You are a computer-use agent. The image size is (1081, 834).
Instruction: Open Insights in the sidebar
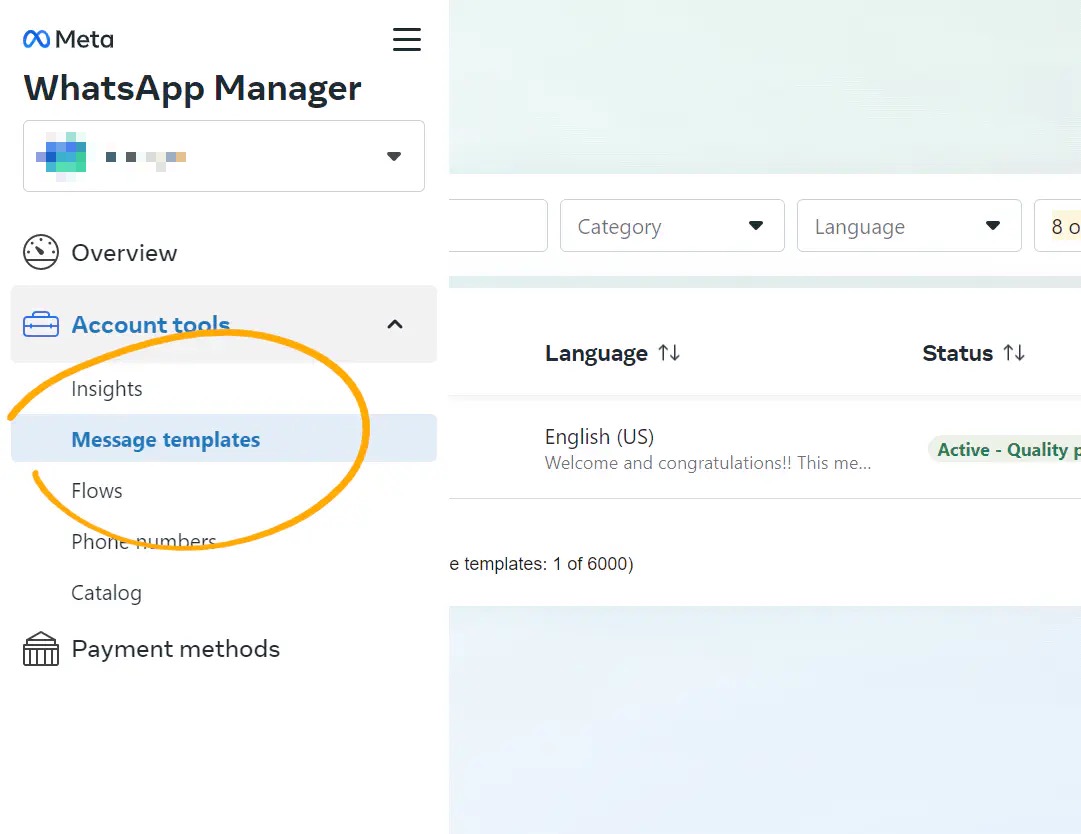[107, 389]
